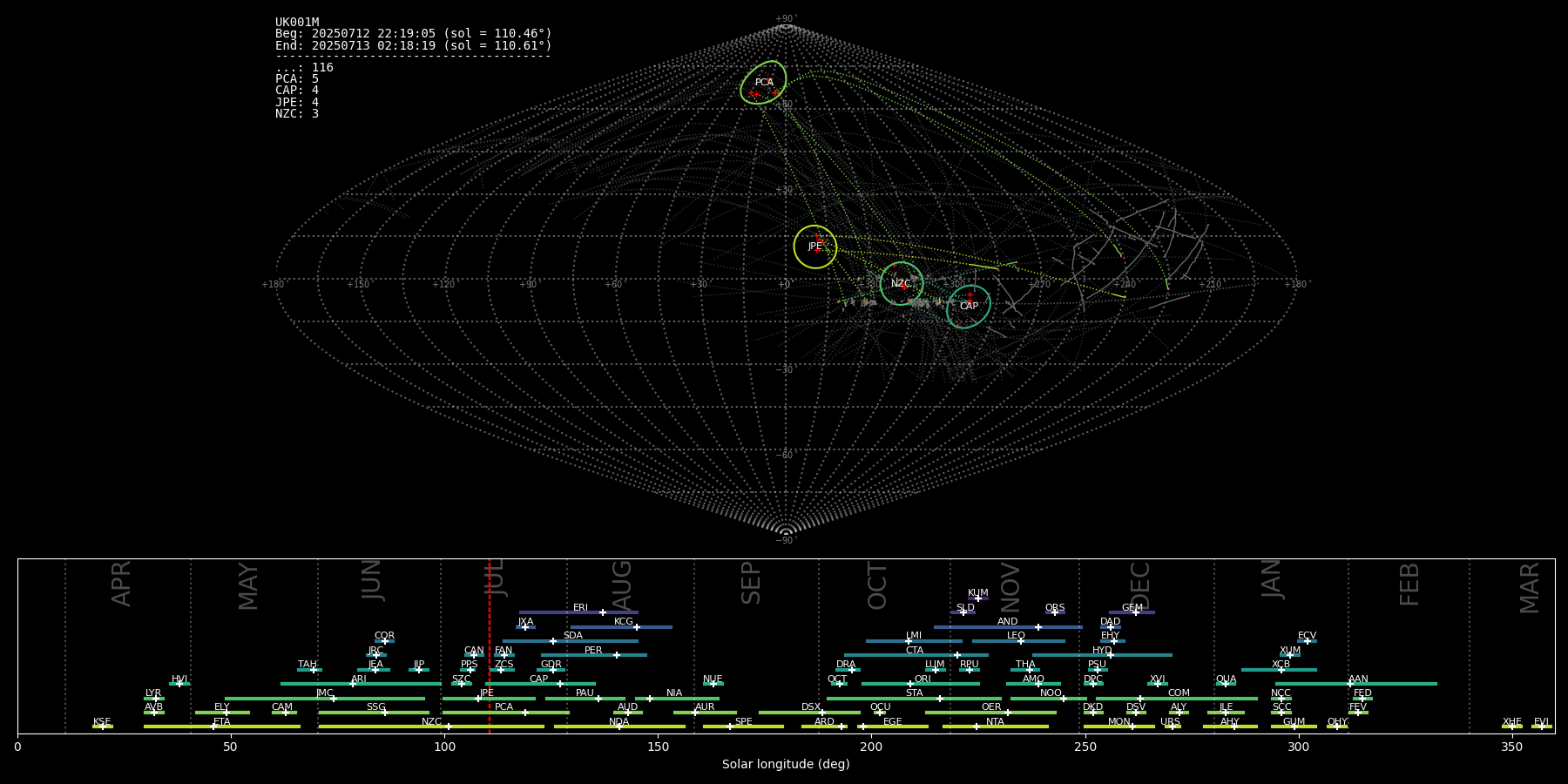Image resolution: width=1568 pixels, height=784 pixels.
Task: Click the -90 latitude label below sky map
Action: (785, 541)
